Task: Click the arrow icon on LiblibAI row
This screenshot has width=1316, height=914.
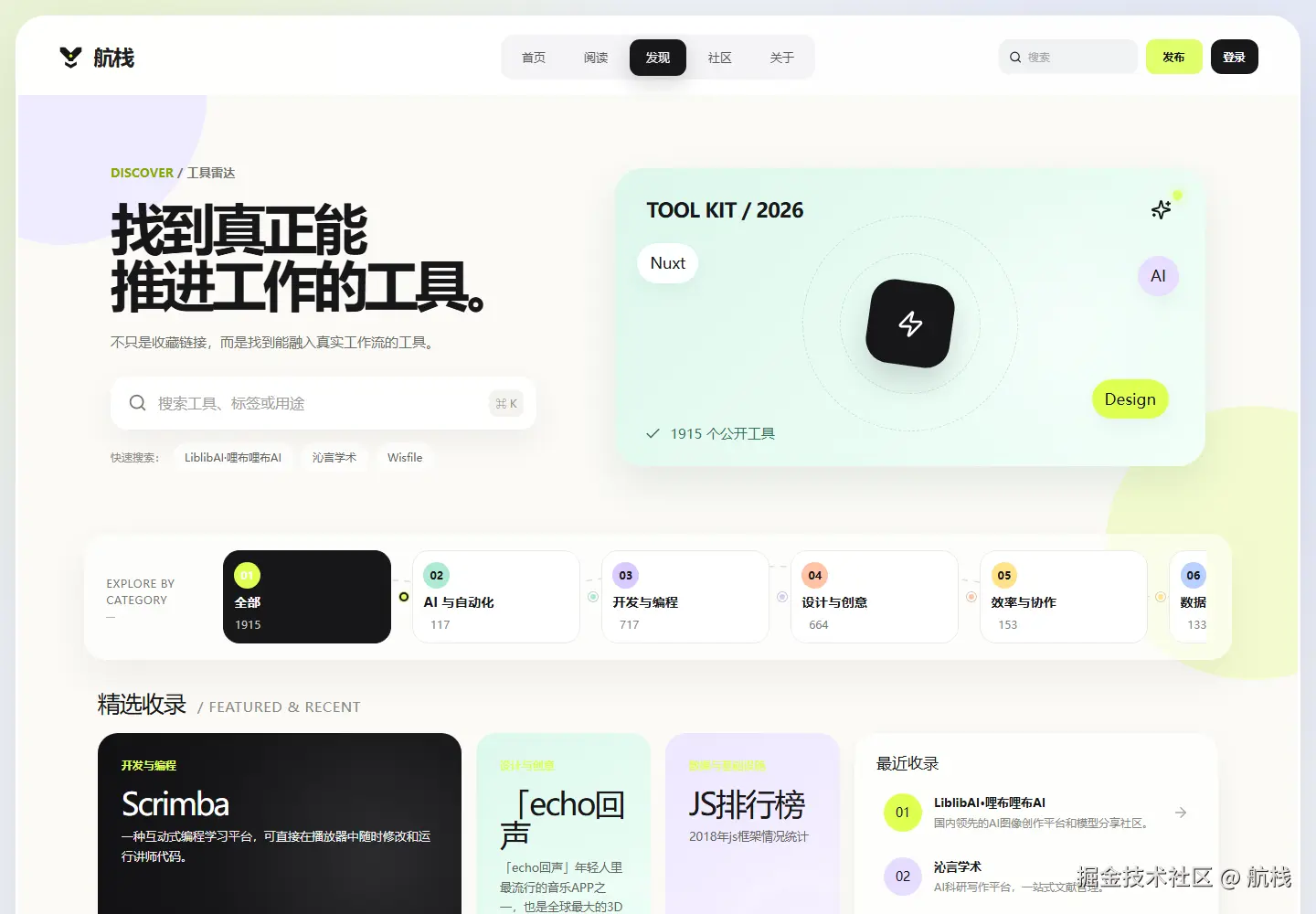Action: coord(1181,813)
